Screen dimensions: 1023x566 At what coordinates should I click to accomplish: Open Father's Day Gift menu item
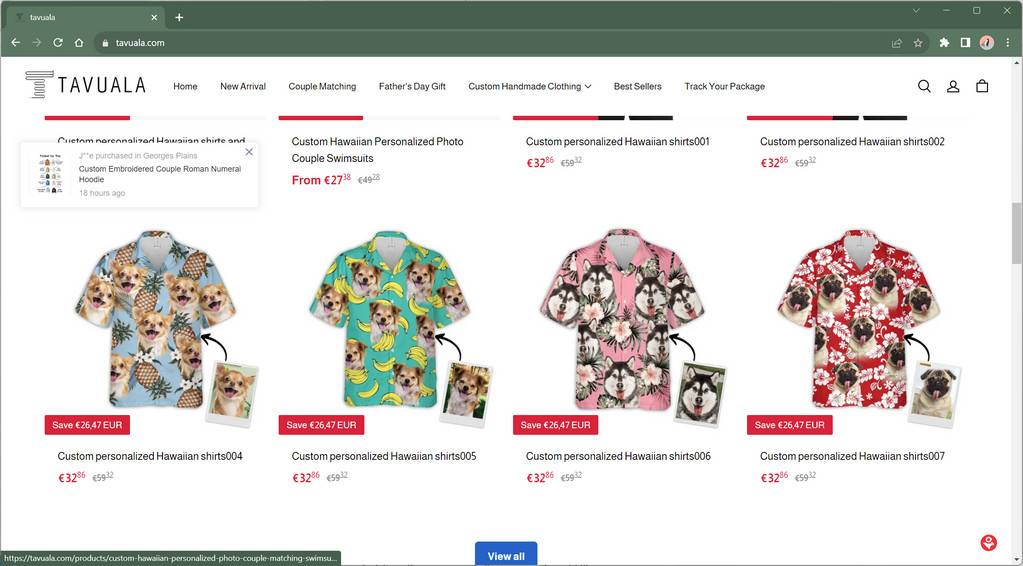tap(412, 86)
